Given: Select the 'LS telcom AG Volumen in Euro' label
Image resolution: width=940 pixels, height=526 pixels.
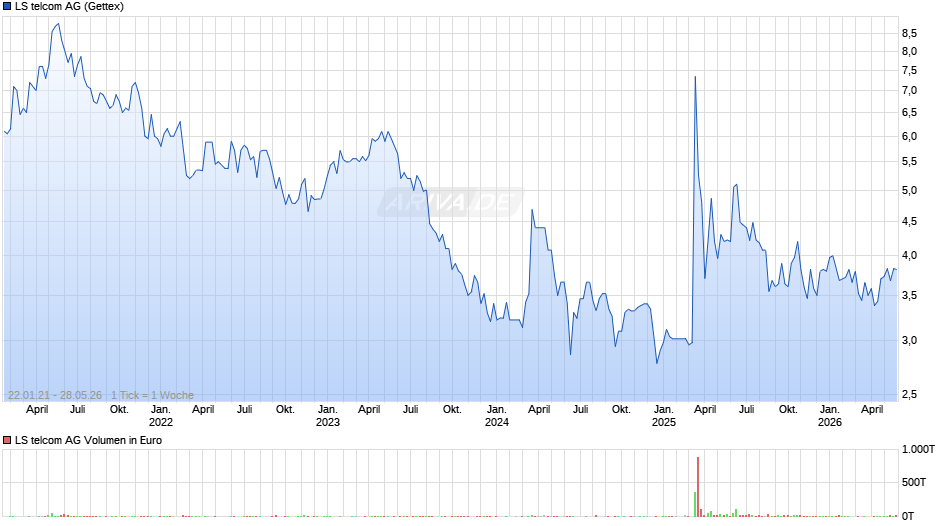Looking at the screenshot, I should (88, 440).
